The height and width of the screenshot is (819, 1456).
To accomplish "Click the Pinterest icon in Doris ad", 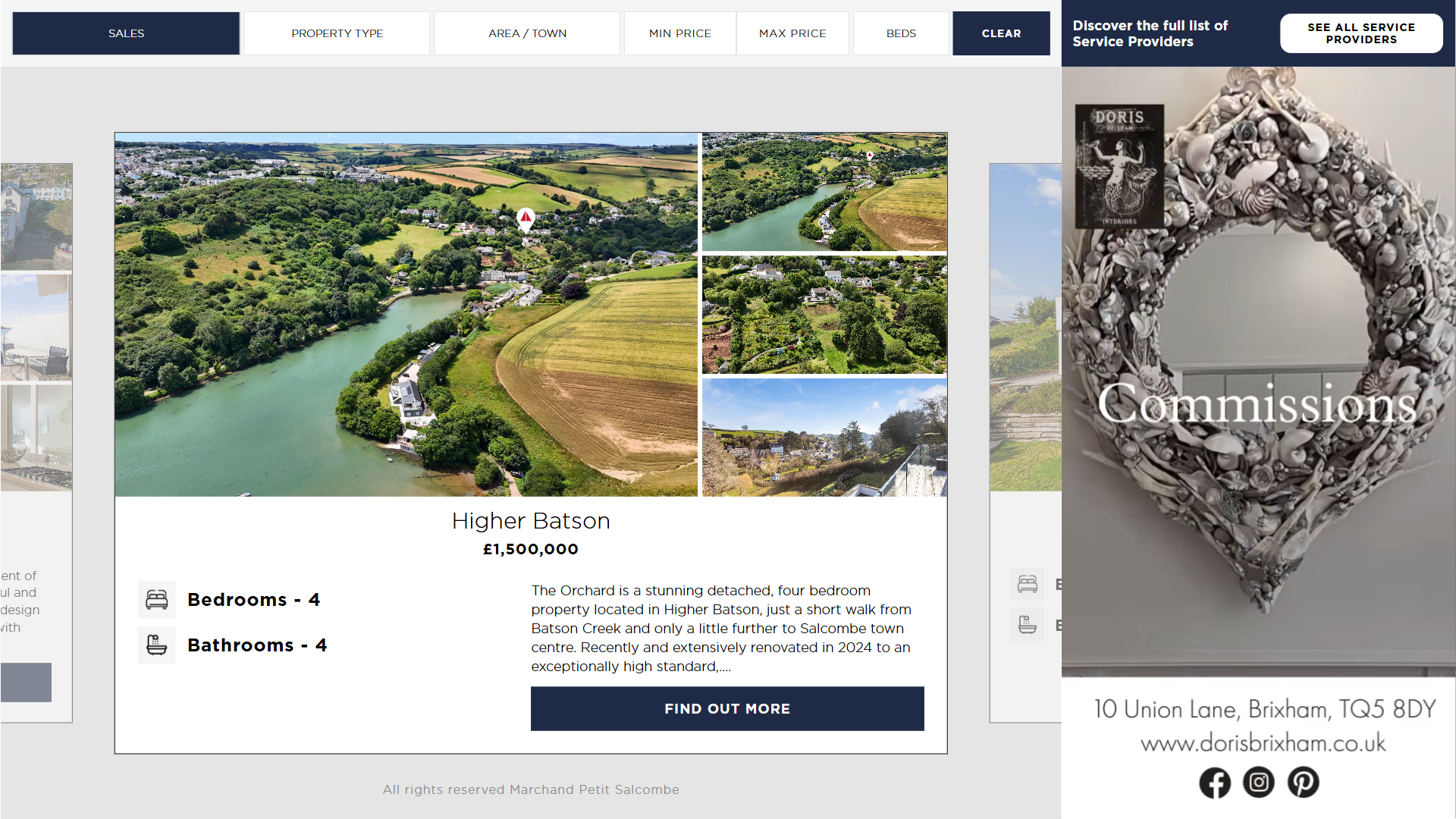I will [1303, 783].
